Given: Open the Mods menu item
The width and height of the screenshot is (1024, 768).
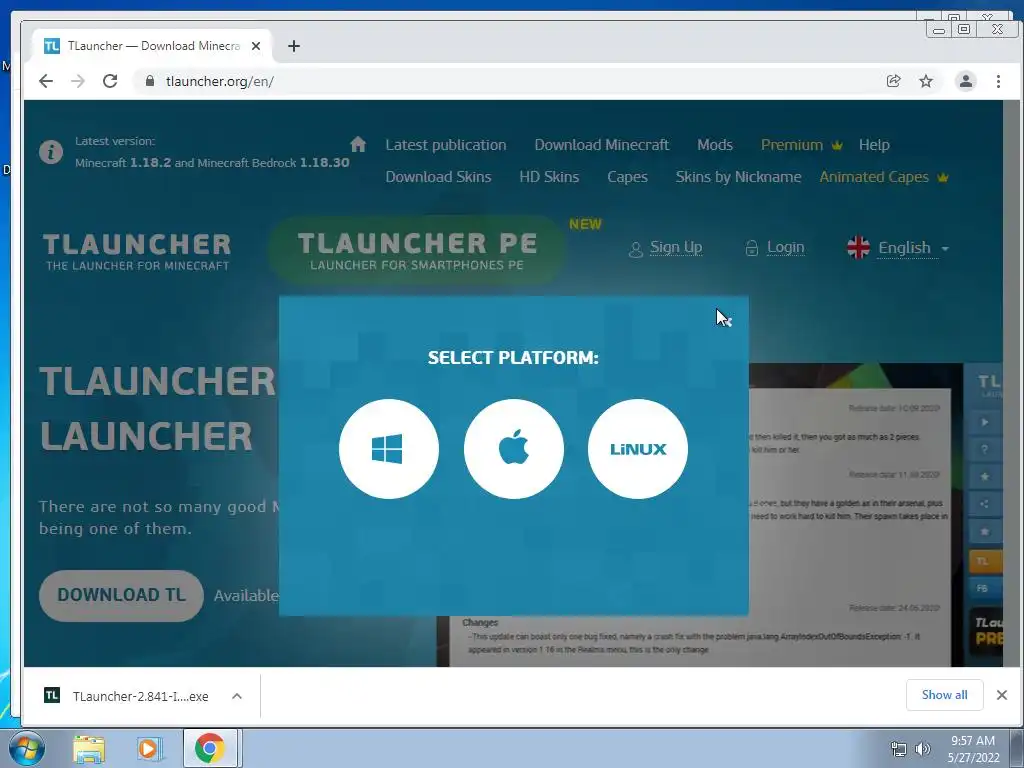Looking at the screenshot, I should [x=714, y=145].
